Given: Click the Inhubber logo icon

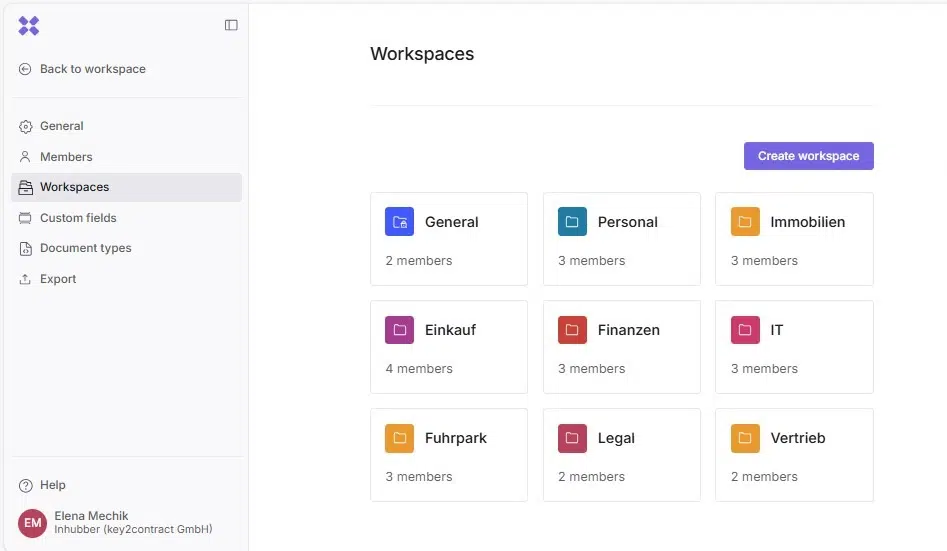Looking at the screenshot, I should 29,26.
